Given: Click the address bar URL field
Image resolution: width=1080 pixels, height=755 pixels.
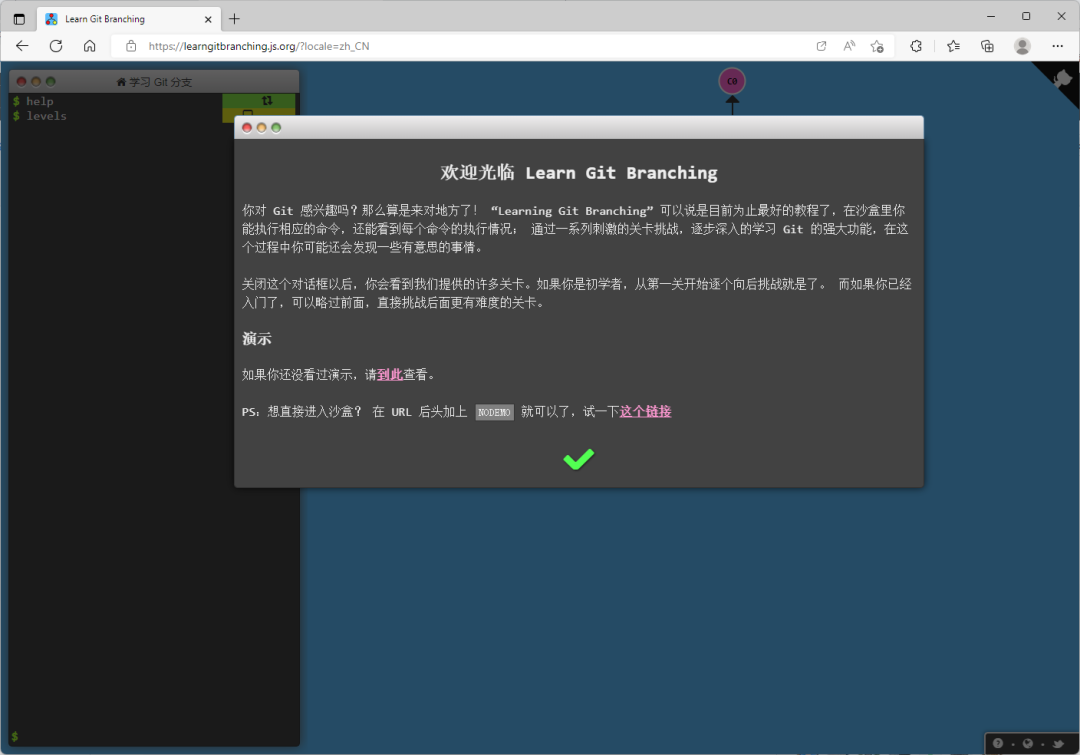Looking at the screenshot, I should 475,46.
